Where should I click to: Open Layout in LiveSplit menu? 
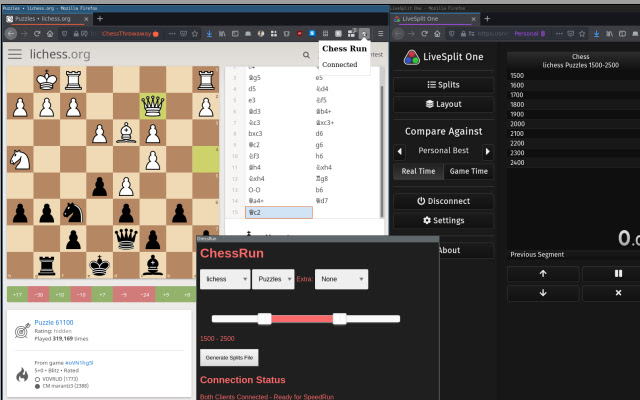[x=443, y=104]
